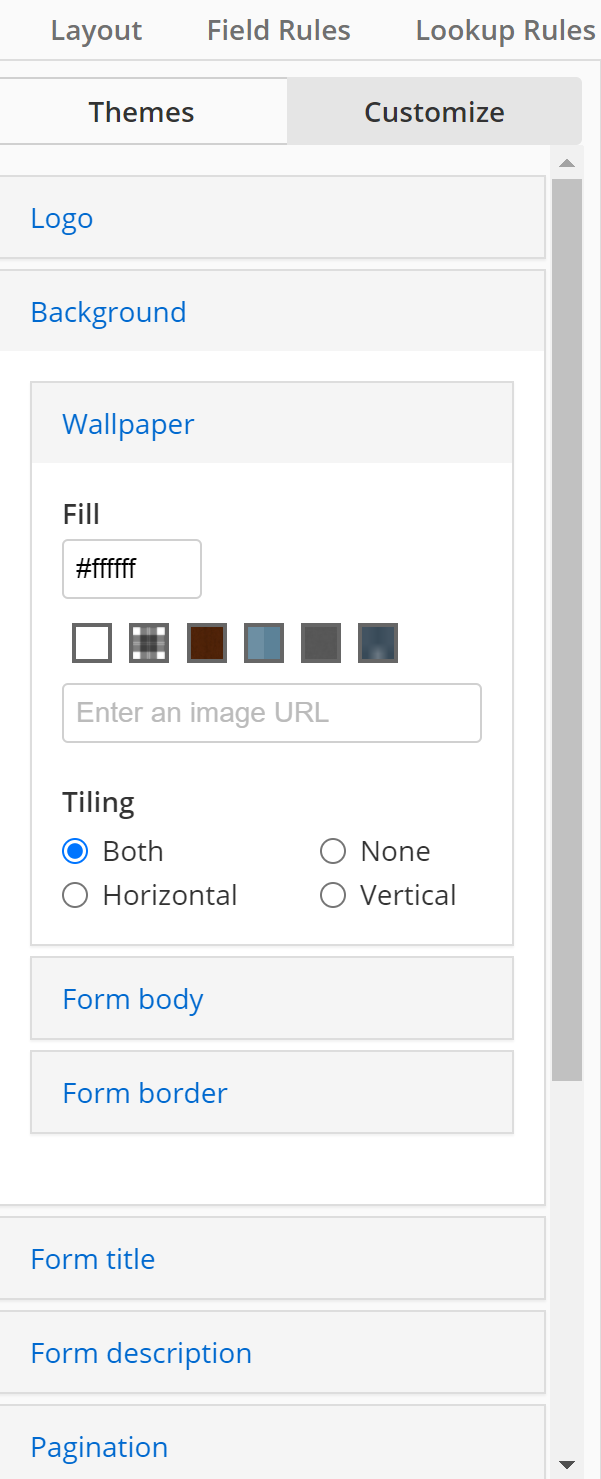Click the Fill hex color field
Image resolution: width=601 pixels, height=1479 pixels.
(x=132, y=569)
